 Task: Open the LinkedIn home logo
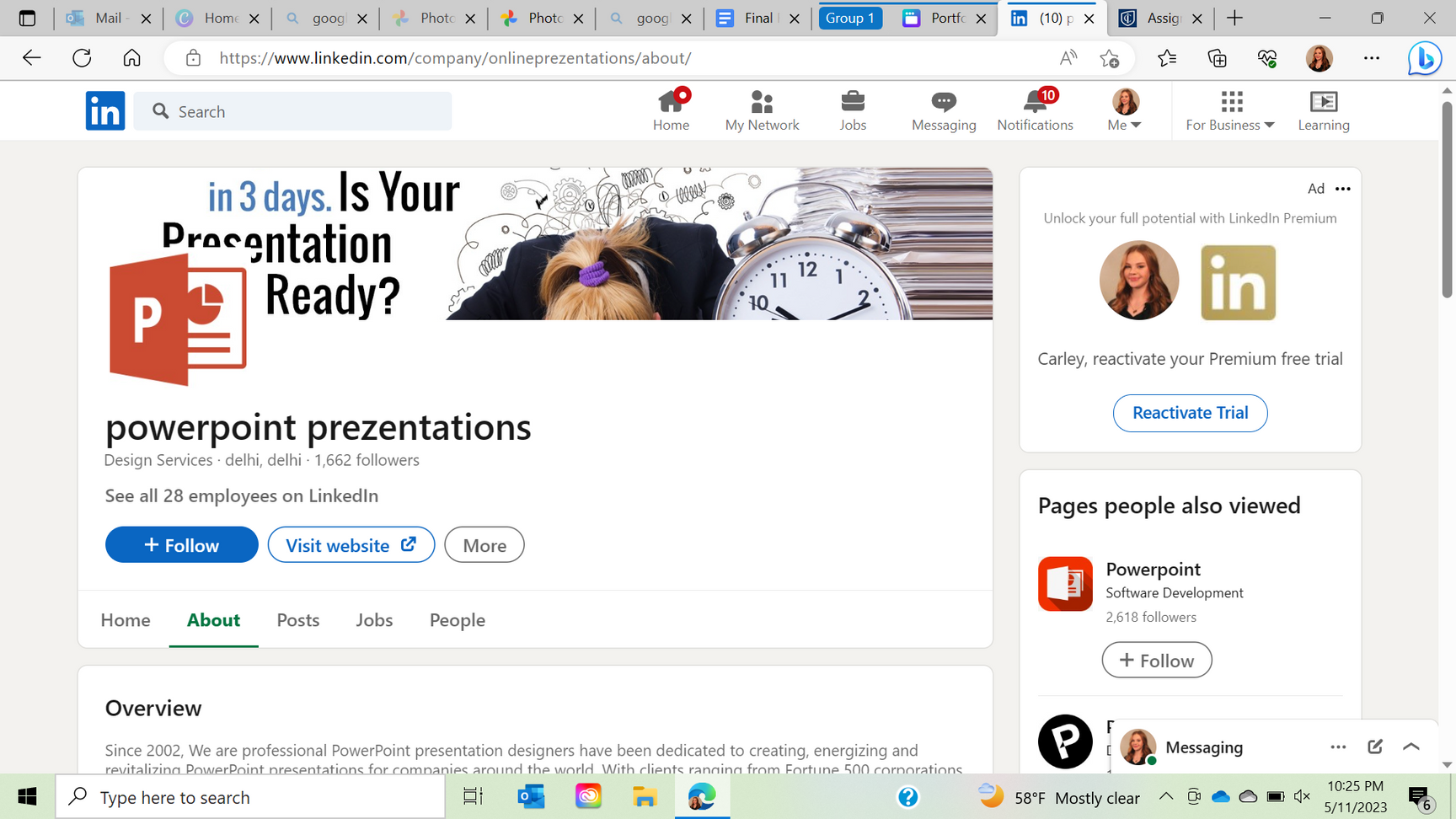click(x=105, y=110)
